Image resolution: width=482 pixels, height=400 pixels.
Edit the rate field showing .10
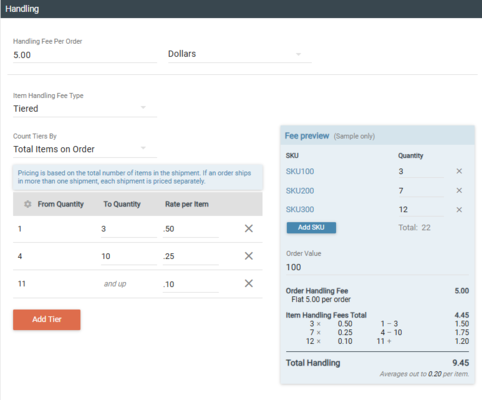[x=191, y=284]
